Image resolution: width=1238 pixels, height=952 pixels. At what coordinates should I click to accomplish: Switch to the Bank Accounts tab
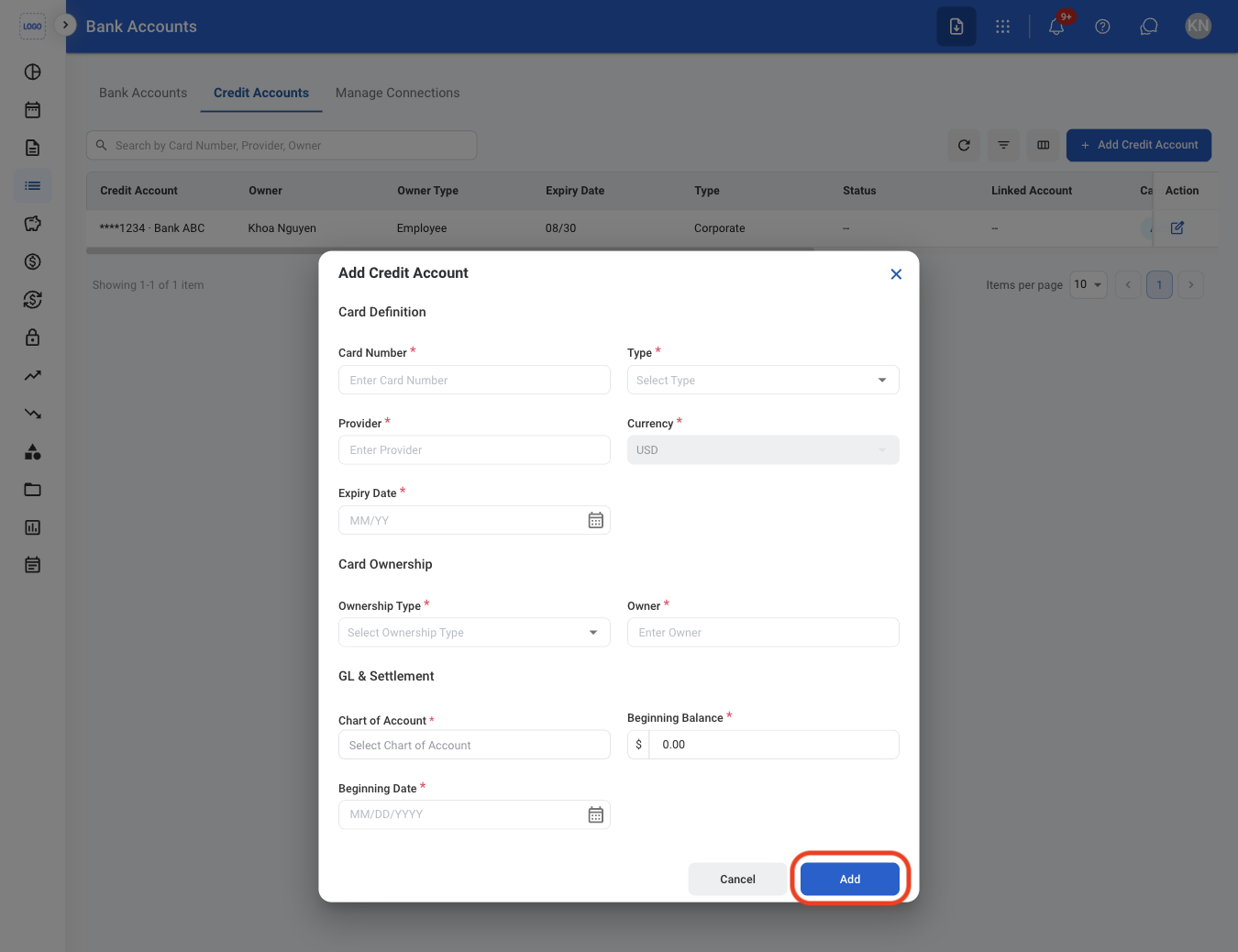143,93
